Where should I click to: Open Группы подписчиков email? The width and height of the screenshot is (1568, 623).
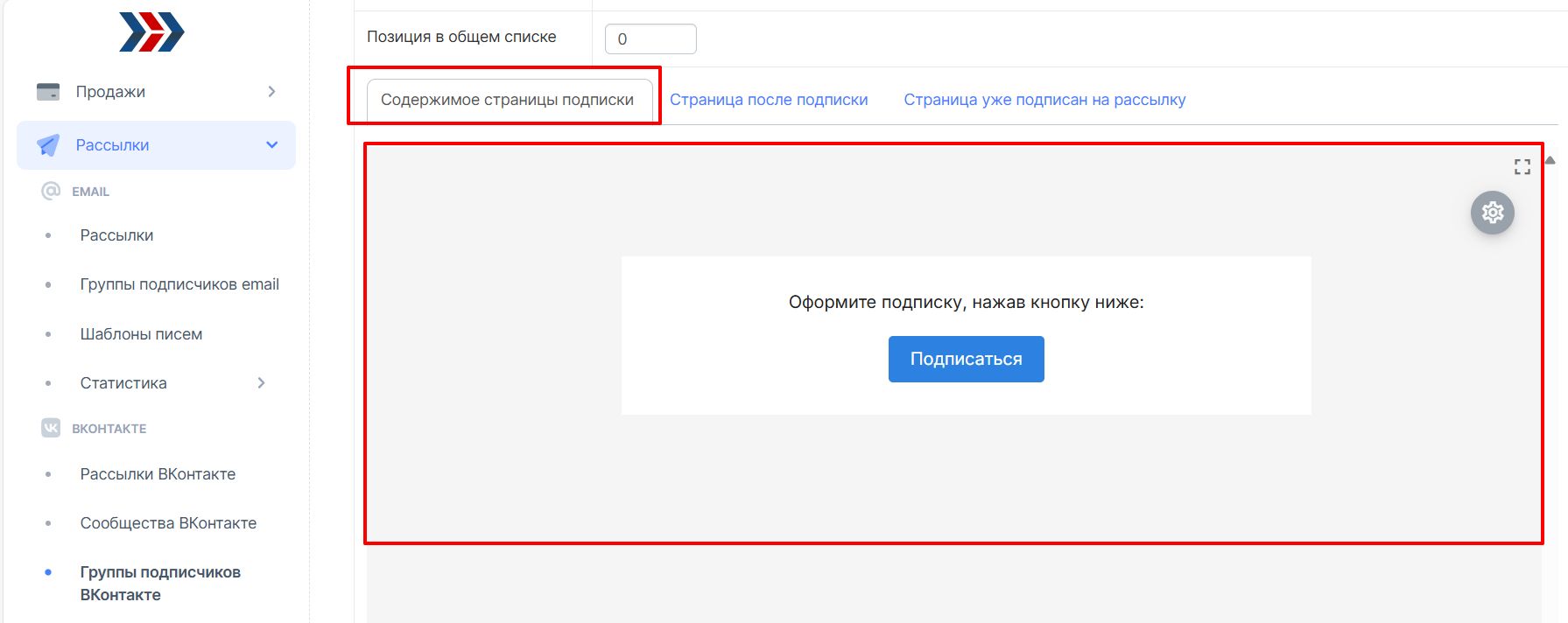tap(179, 284)
